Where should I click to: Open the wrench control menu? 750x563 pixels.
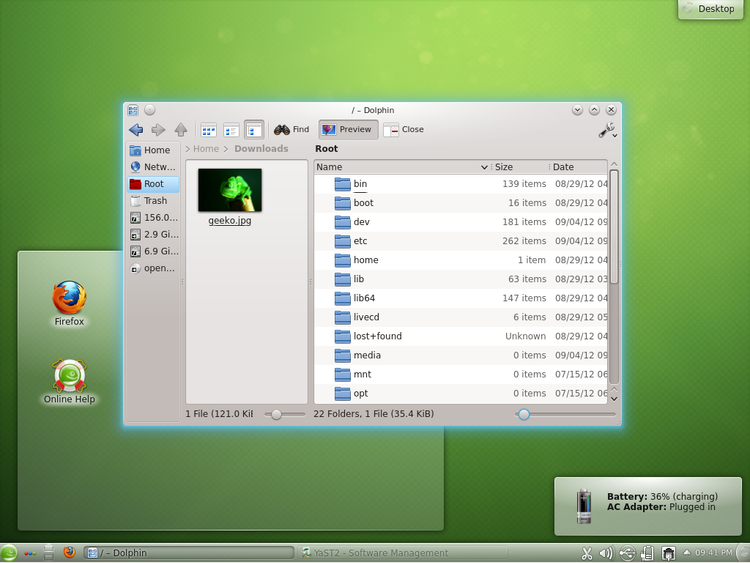(x=607, y=130)
